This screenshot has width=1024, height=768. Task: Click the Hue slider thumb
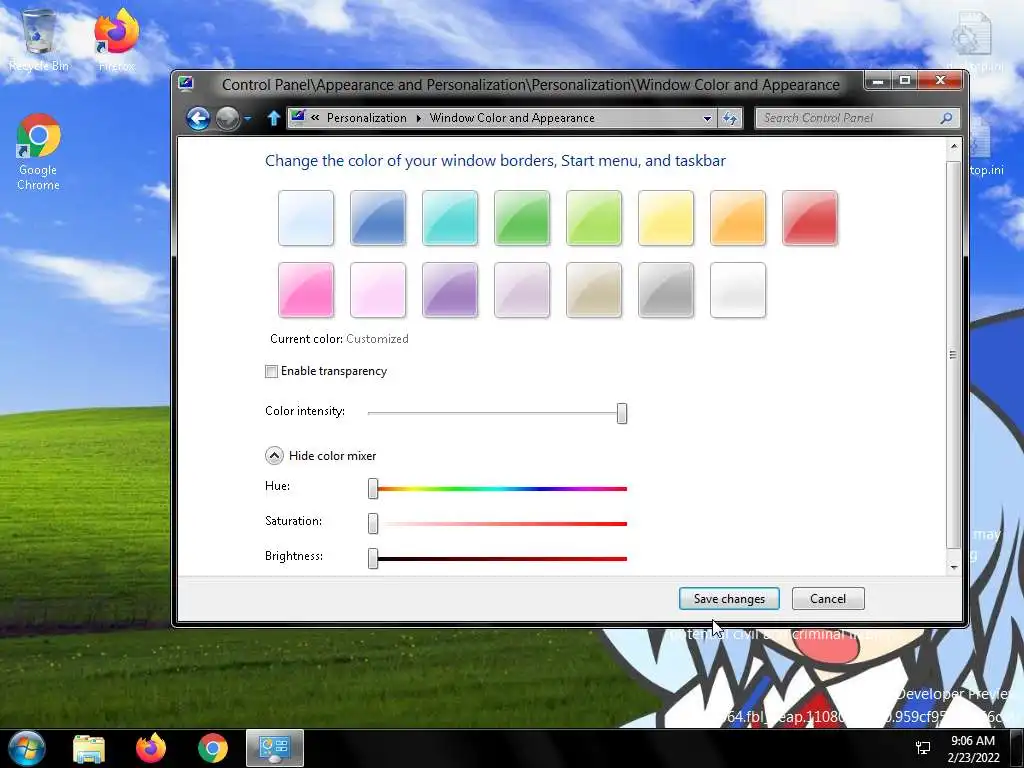coord(373,488)
